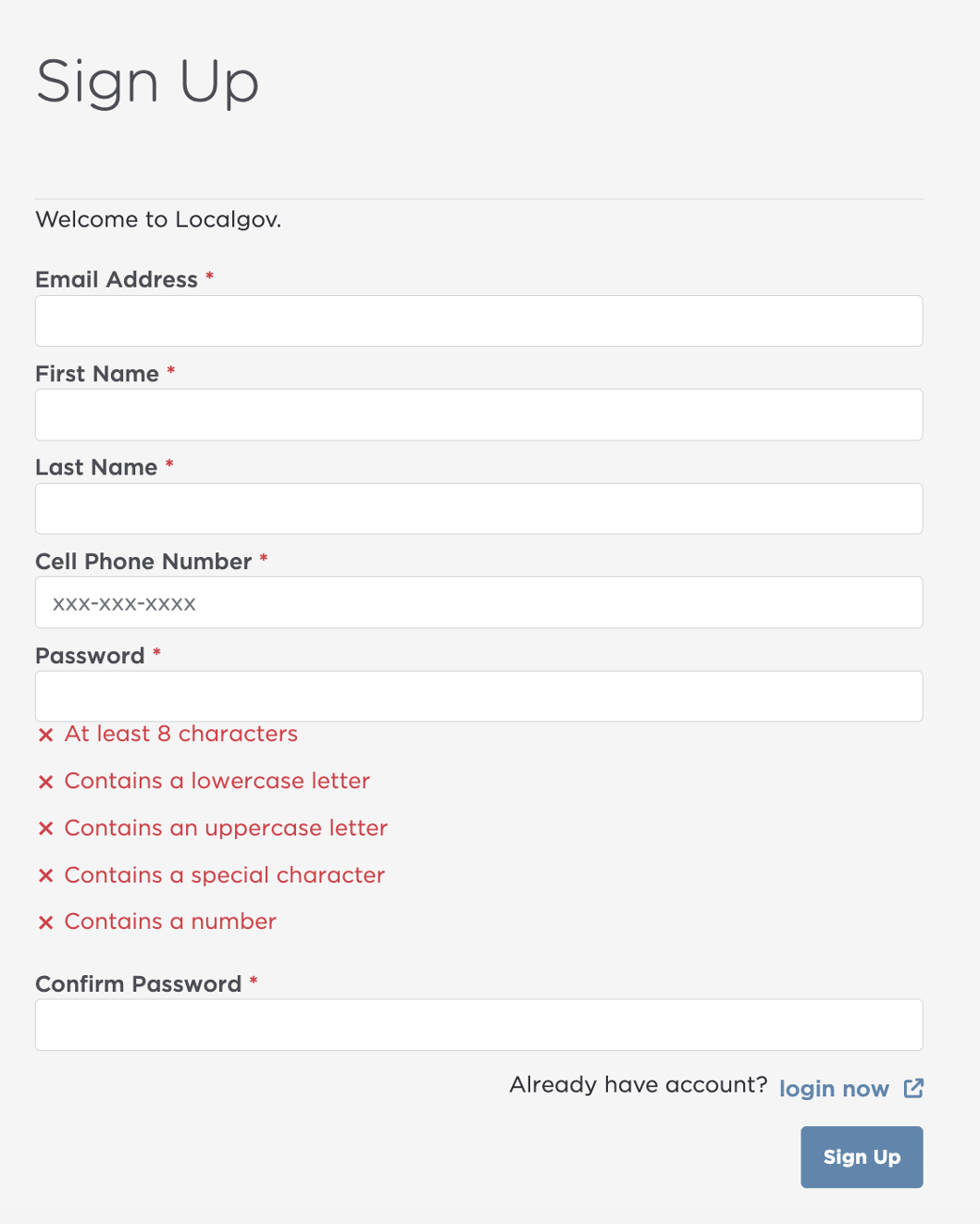This screenshot has height=1224, width=980.
Task: Click the 'Already have account?' text
Action: point(638,1083)
